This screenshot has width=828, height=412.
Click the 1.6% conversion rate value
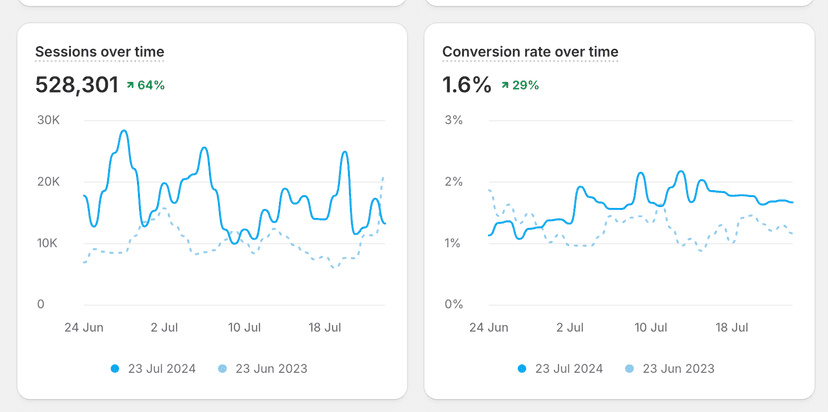point(467,85)
